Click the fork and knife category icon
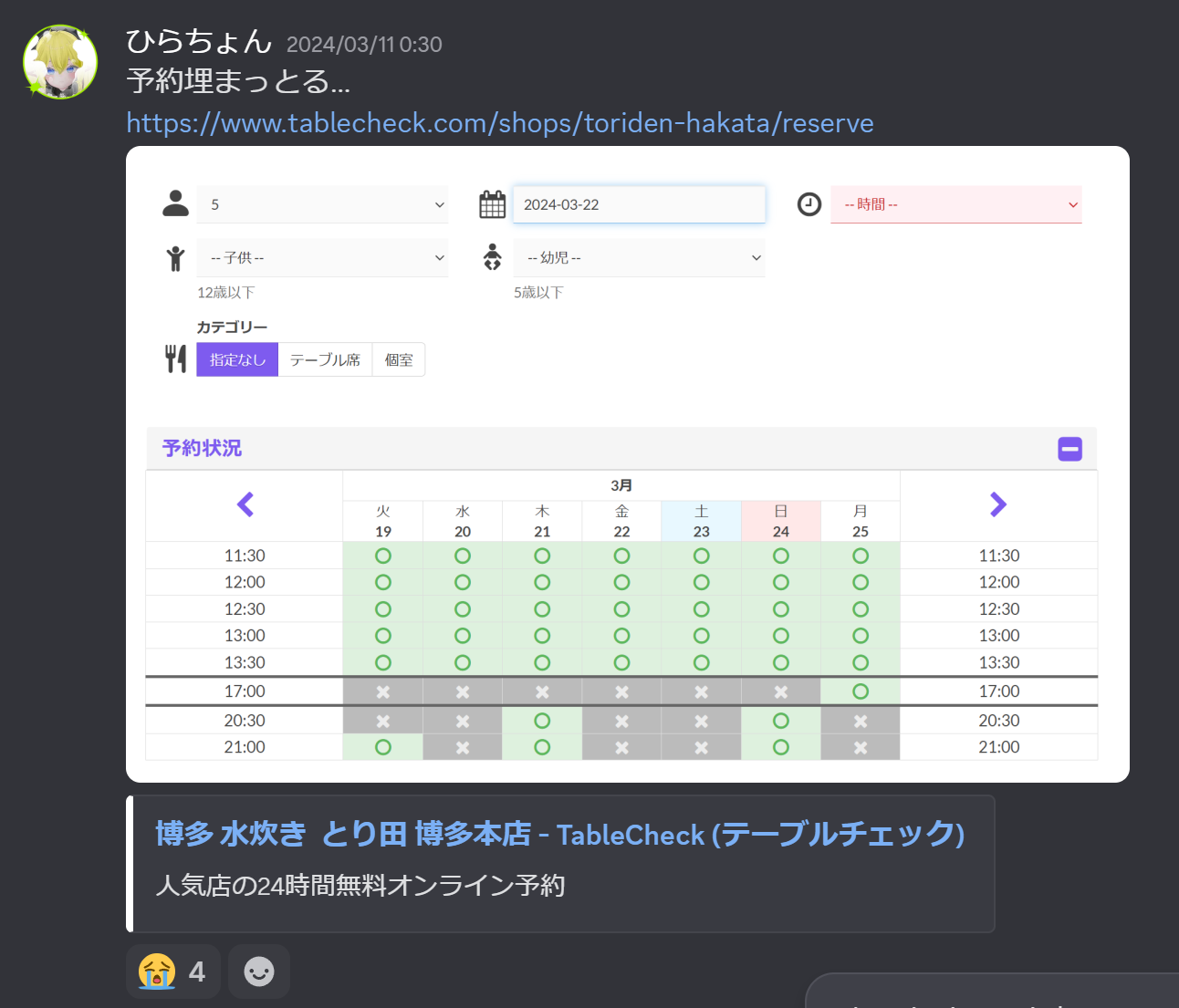 (x=175, y=359)
